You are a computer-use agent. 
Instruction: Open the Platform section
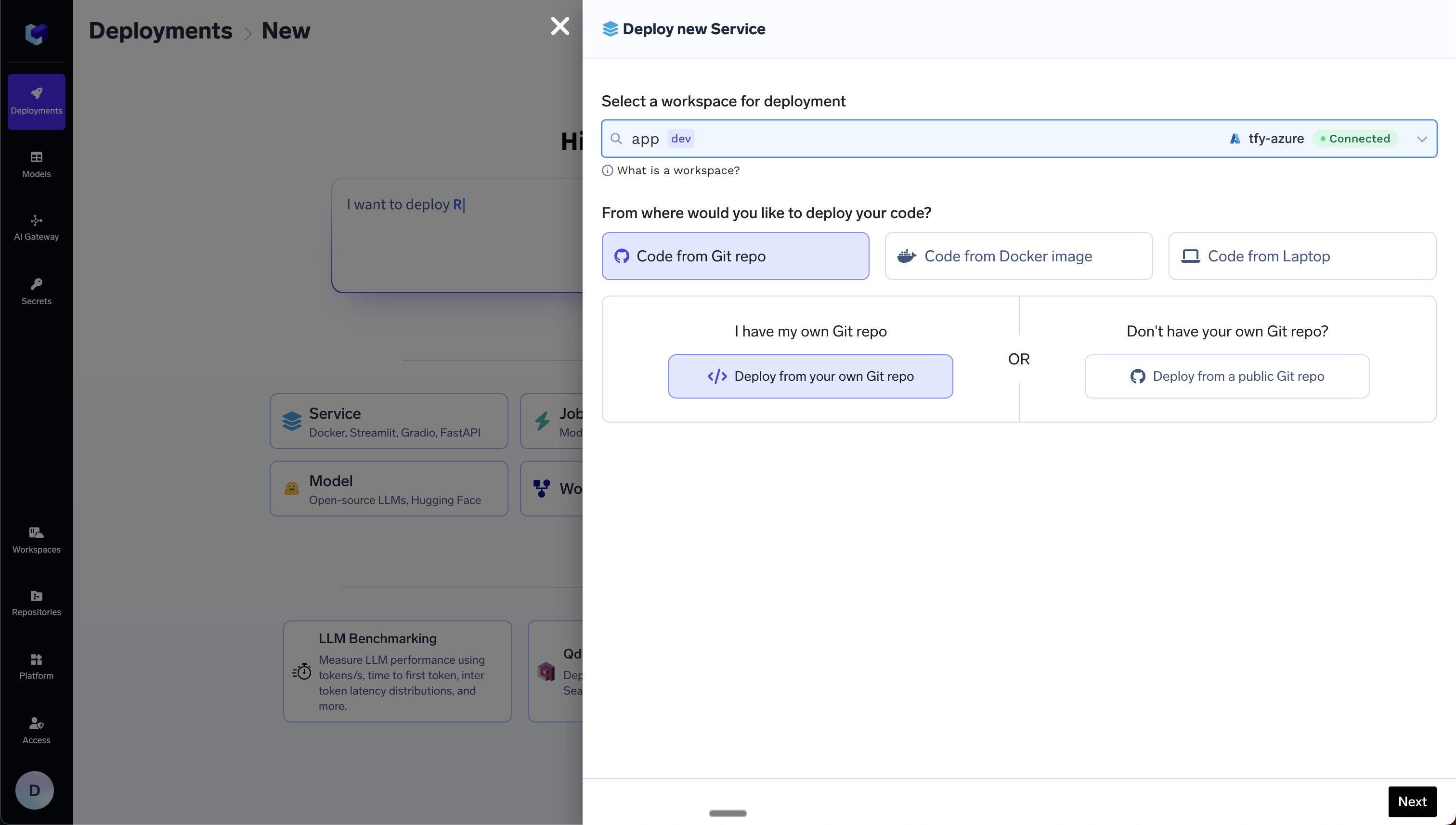(36, 666)
